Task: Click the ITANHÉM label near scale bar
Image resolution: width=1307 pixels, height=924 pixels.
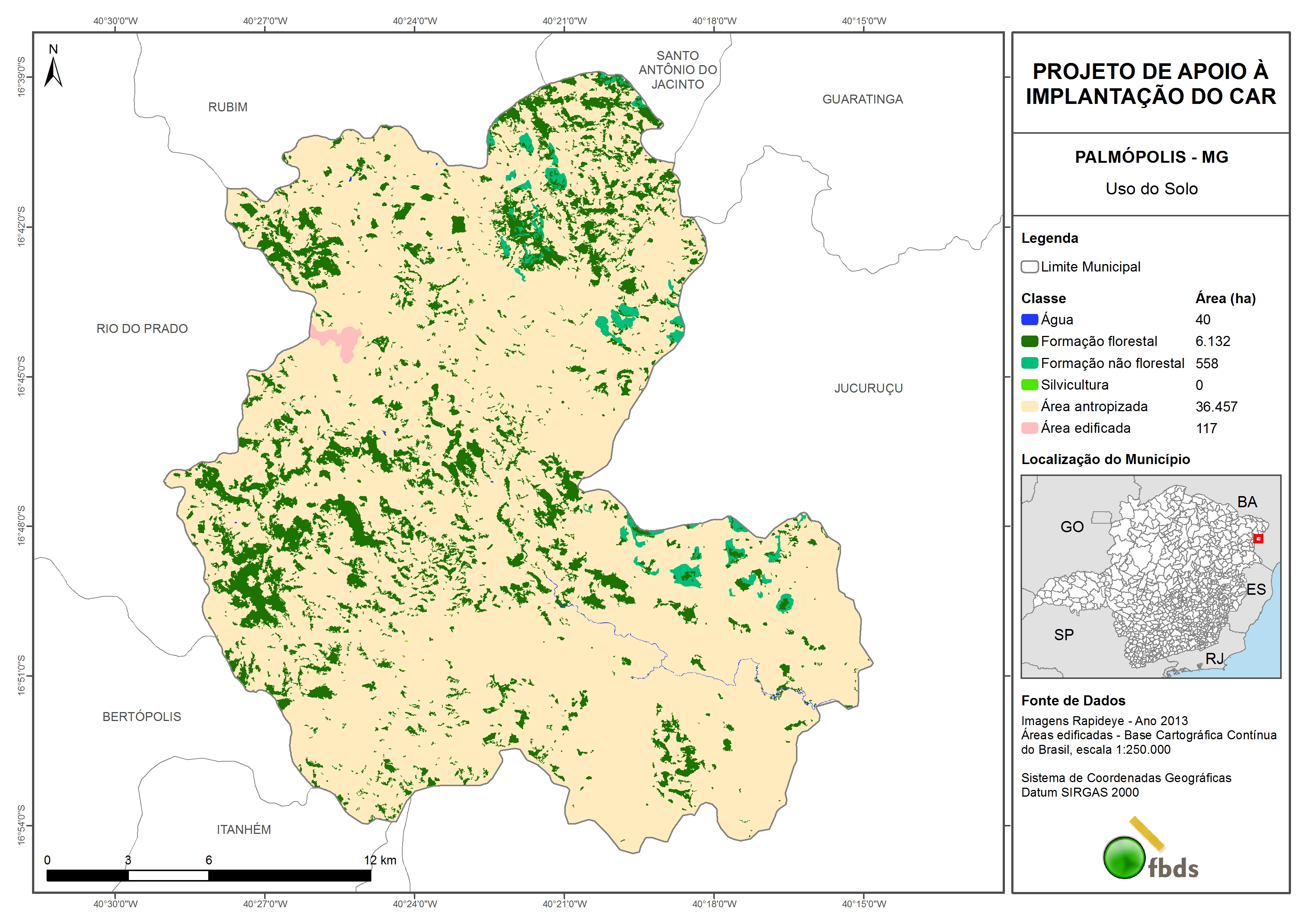Action: (244, 829)
